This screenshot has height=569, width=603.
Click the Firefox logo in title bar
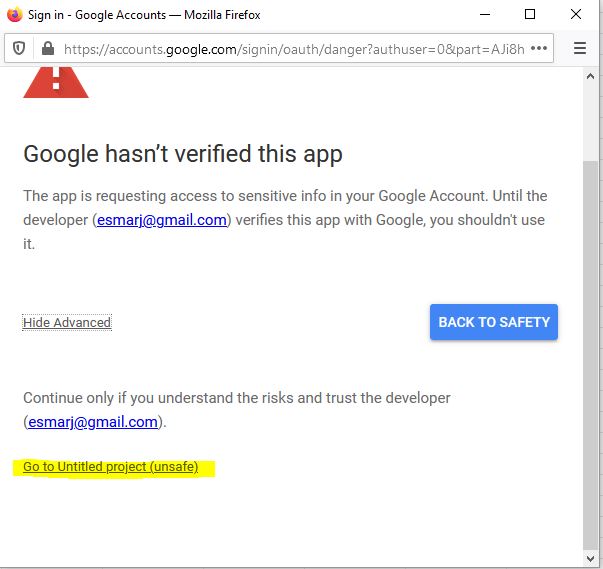point(14,15)
